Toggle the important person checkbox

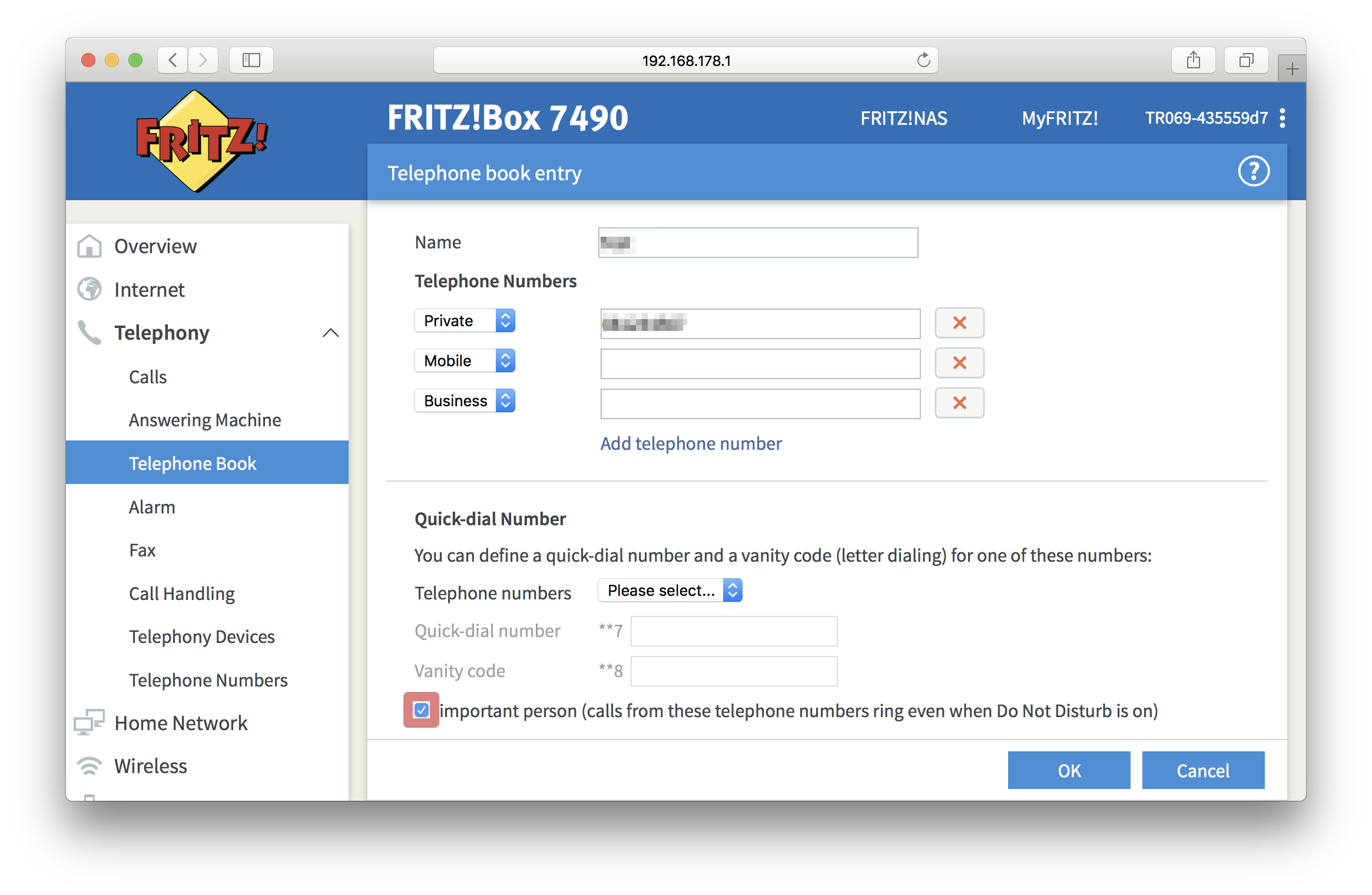421,710
